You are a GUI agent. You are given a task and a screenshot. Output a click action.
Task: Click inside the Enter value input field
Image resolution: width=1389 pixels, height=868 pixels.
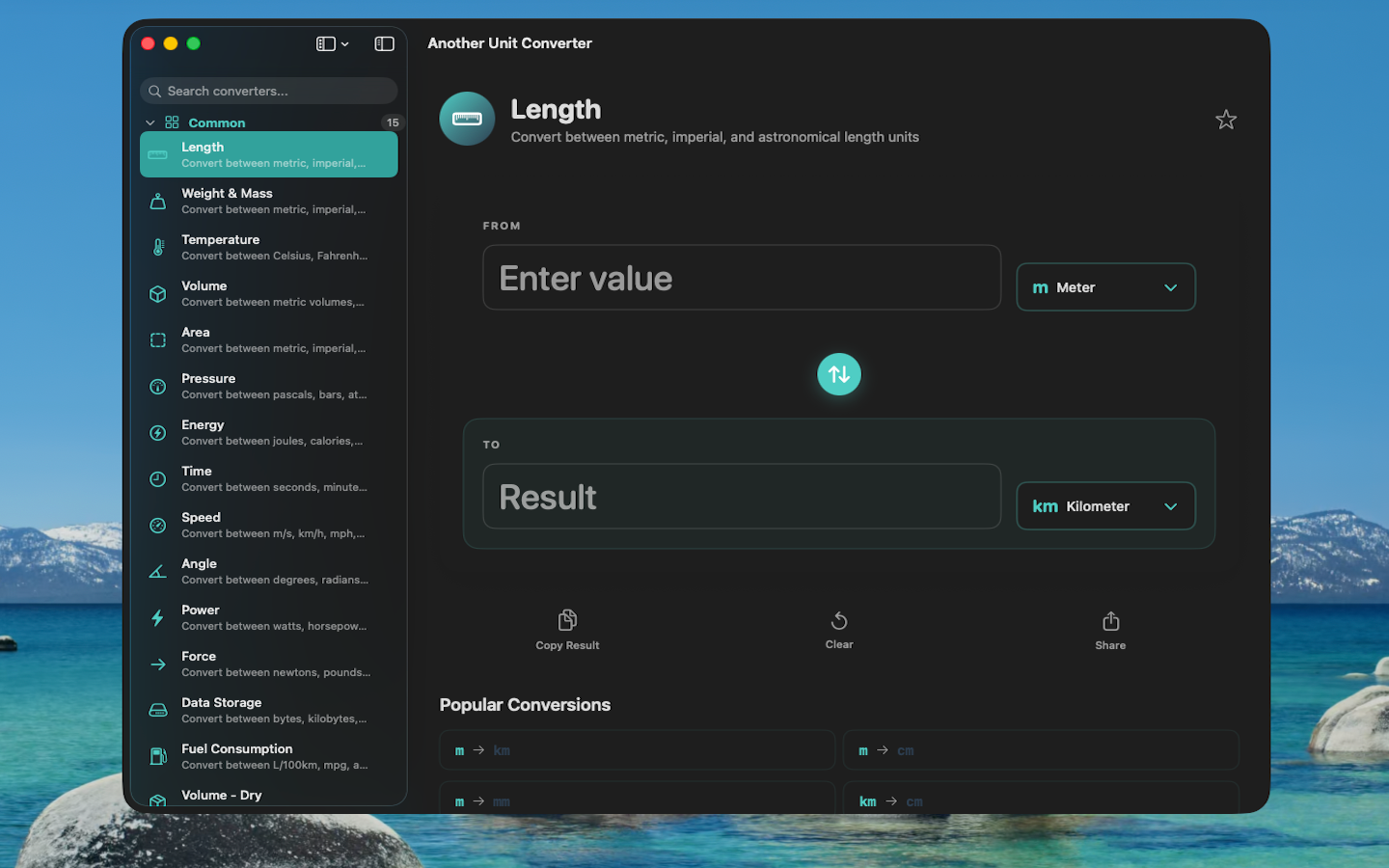[741, 278]
